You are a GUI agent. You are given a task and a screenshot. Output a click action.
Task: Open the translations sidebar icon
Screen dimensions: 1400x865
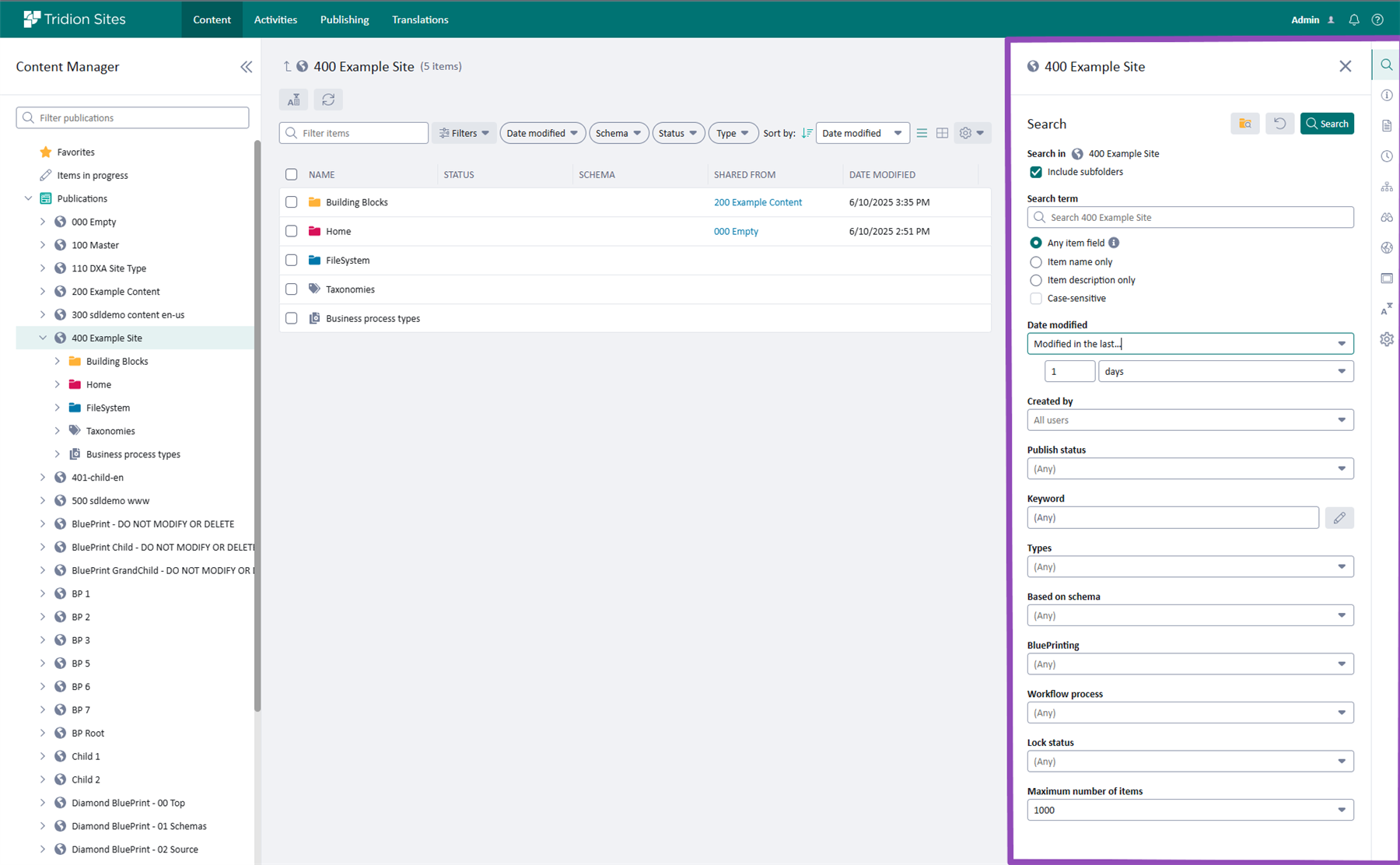click(x=1387, y=309)
